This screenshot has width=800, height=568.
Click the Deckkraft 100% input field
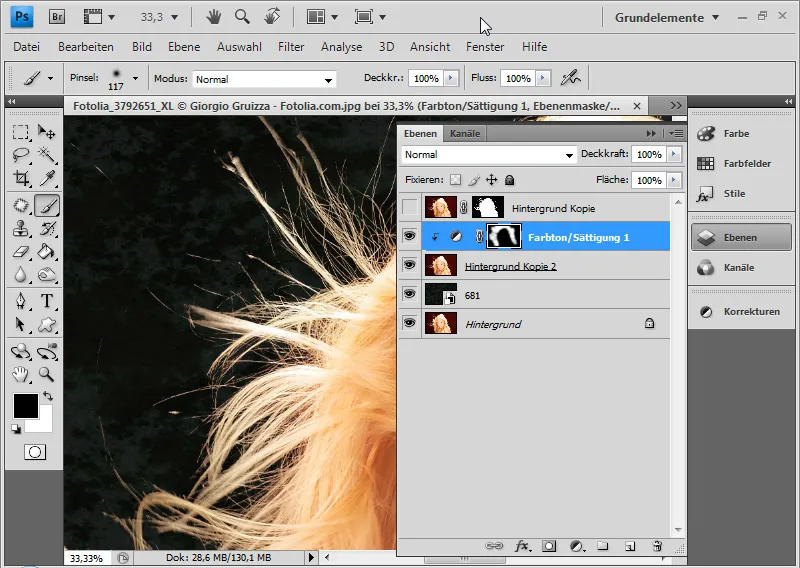tap(649, 154)
